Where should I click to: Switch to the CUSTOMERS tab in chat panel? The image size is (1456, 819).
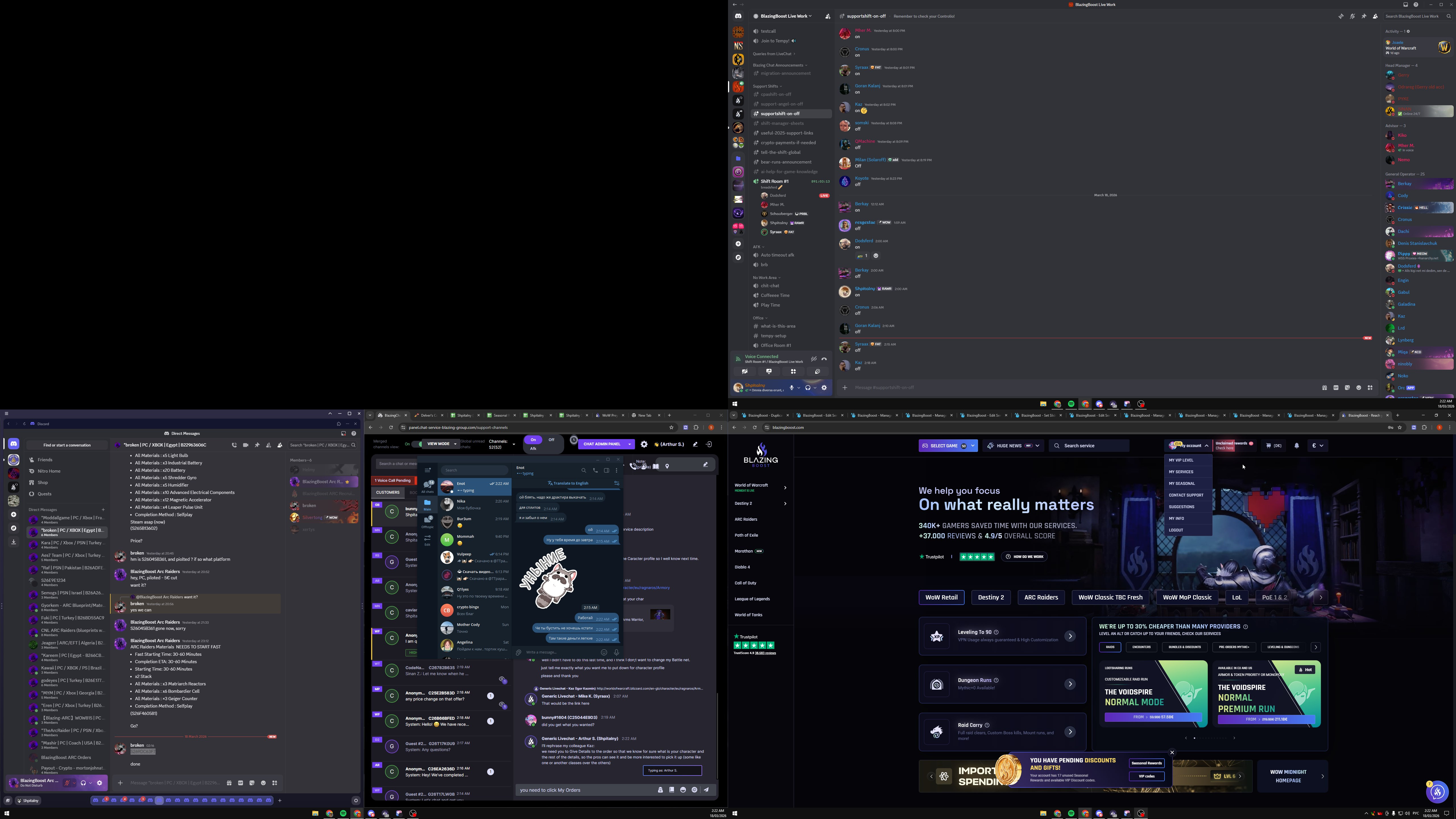(x=388, y=492)
